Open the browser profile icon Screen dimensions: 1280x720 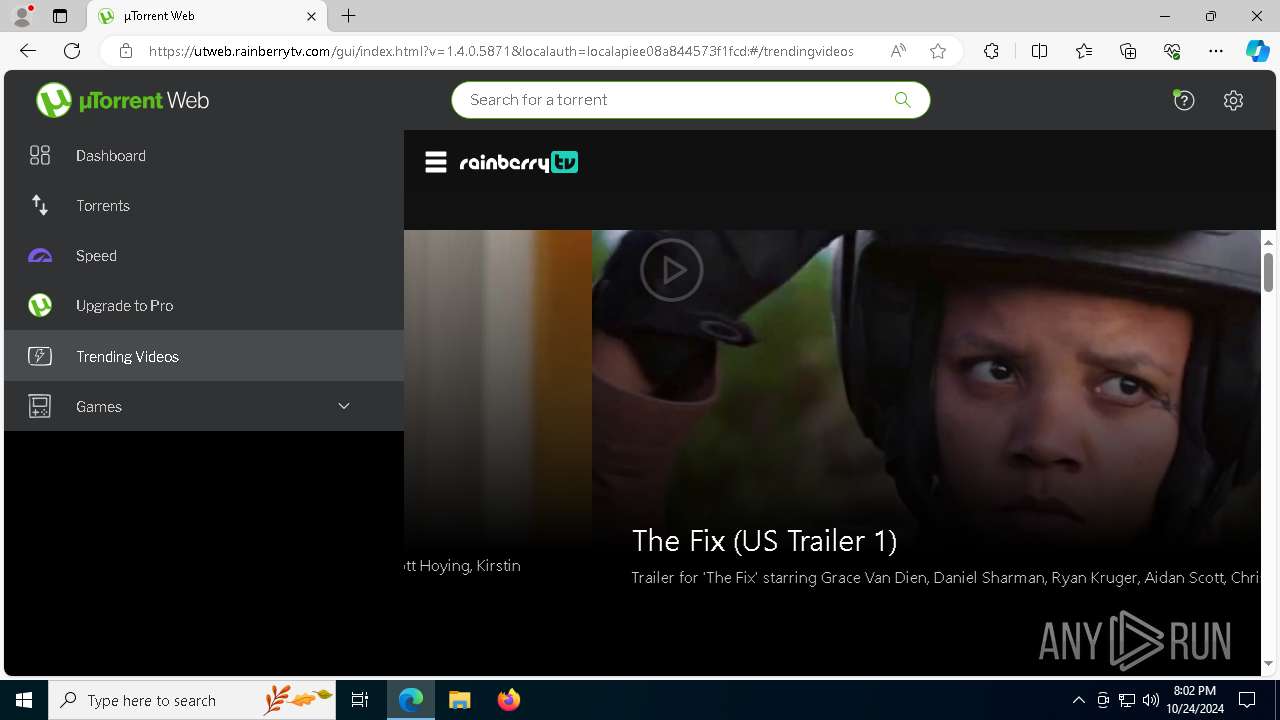tap(22, 16)
